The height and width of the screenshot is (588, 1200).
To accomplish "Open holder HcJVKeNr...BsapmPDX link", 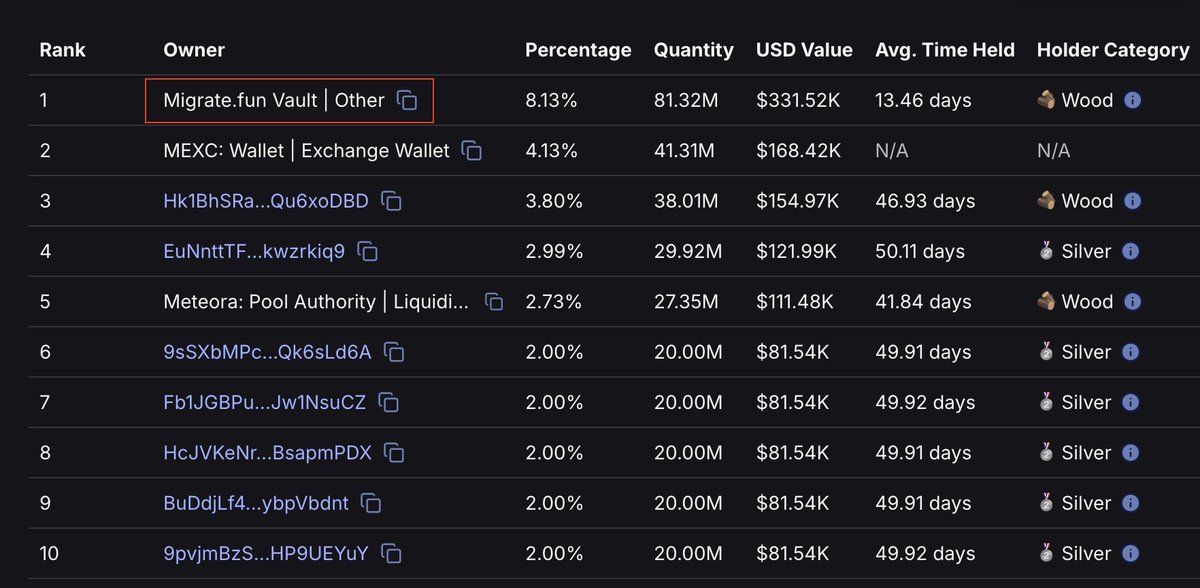I will point(267,453).
